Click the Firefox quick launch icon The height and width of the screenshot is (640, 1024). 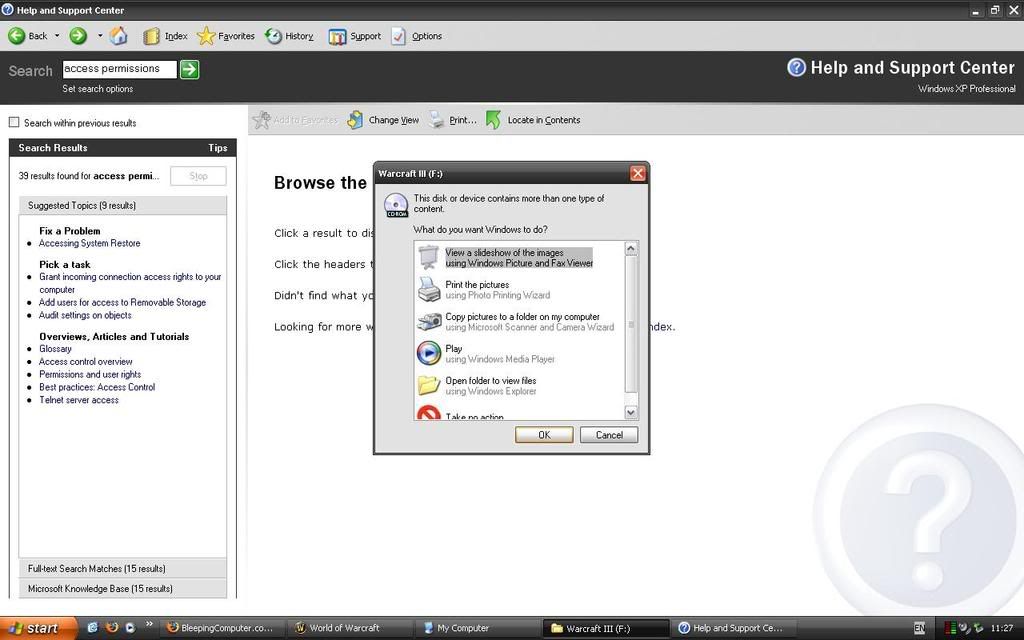pos(112,628)
